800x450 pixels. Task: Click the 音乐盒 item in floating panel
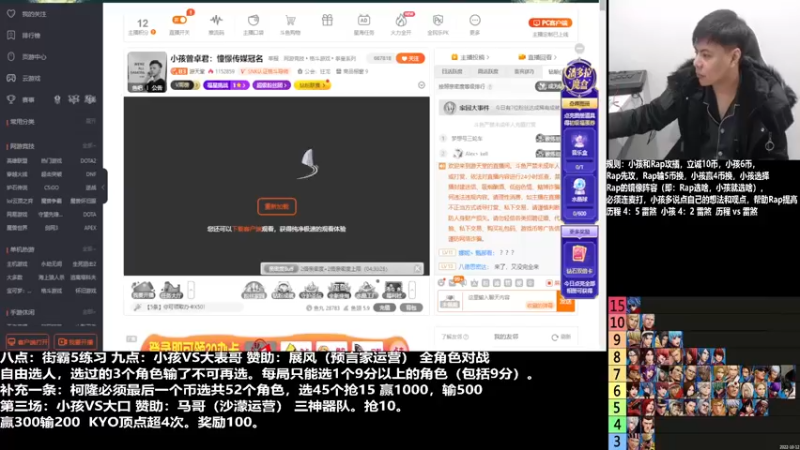579,144
